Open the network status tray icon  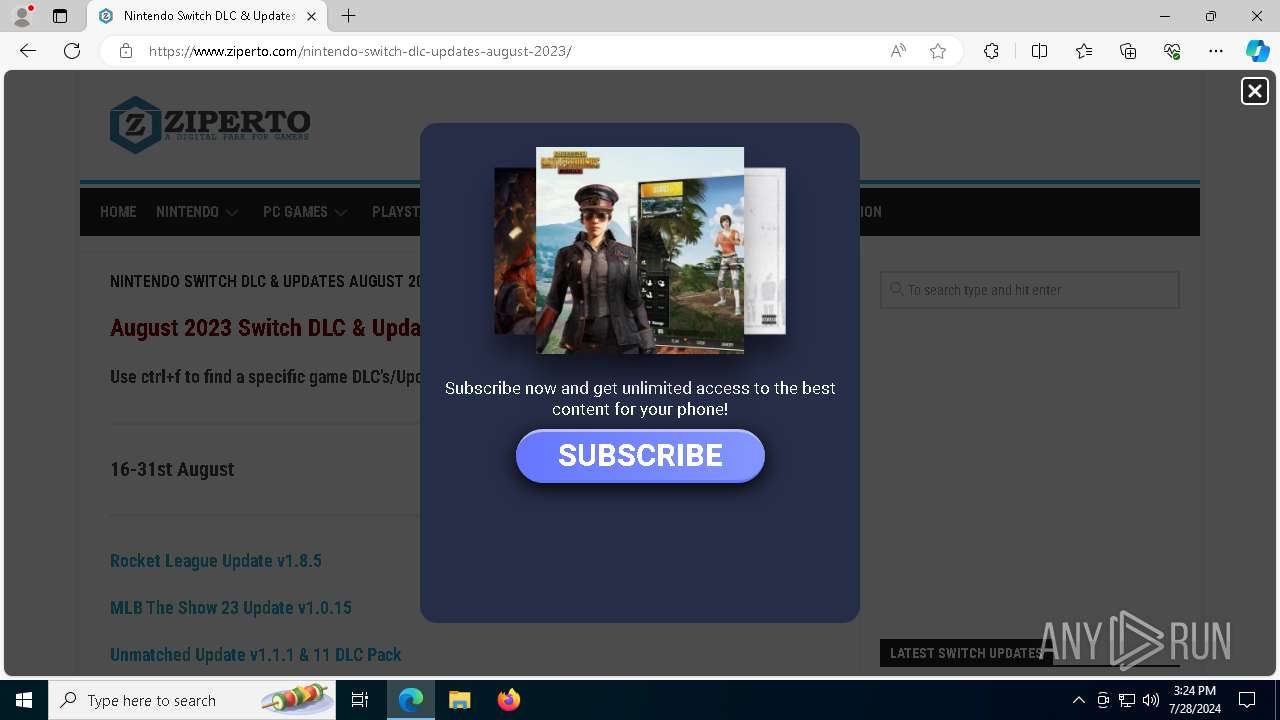point(1127,700)
